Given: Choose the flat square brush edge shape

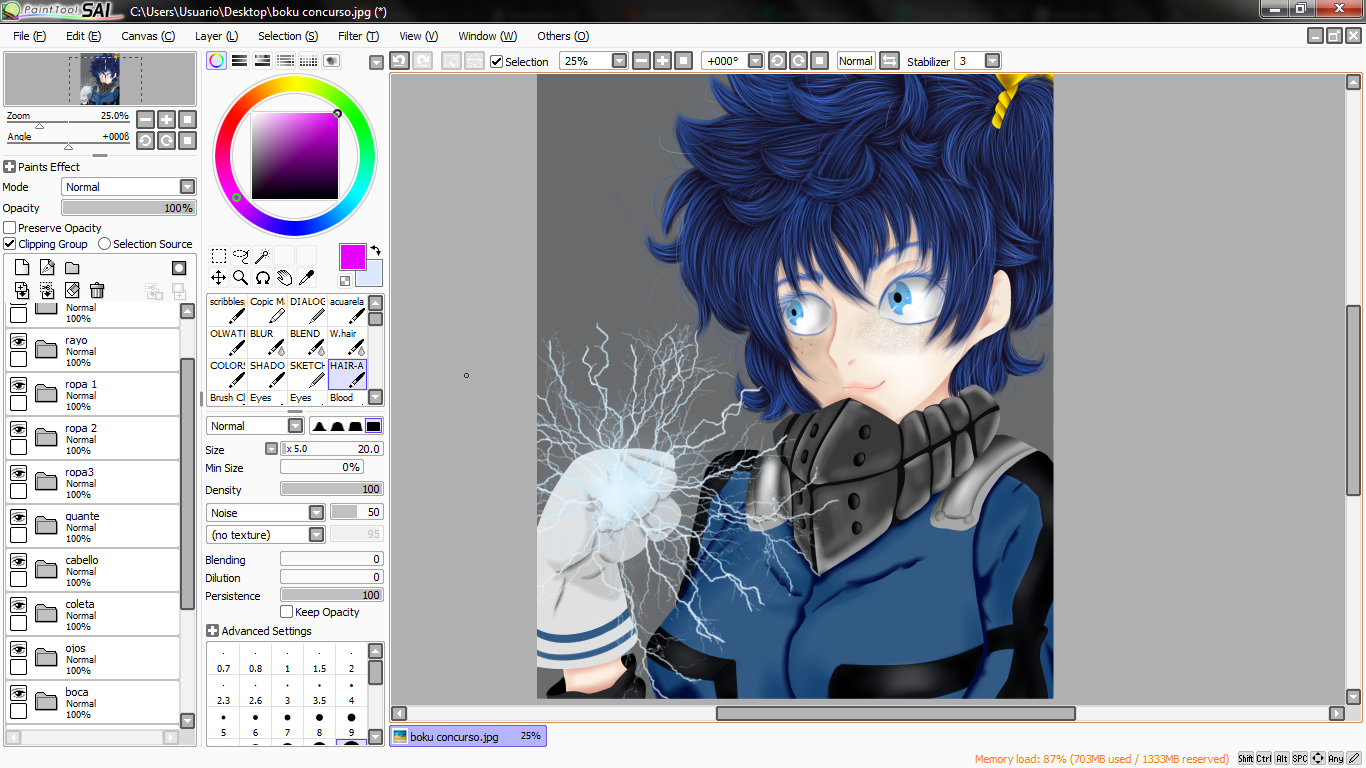Looking at the screenshot, I should click(373, 426).
